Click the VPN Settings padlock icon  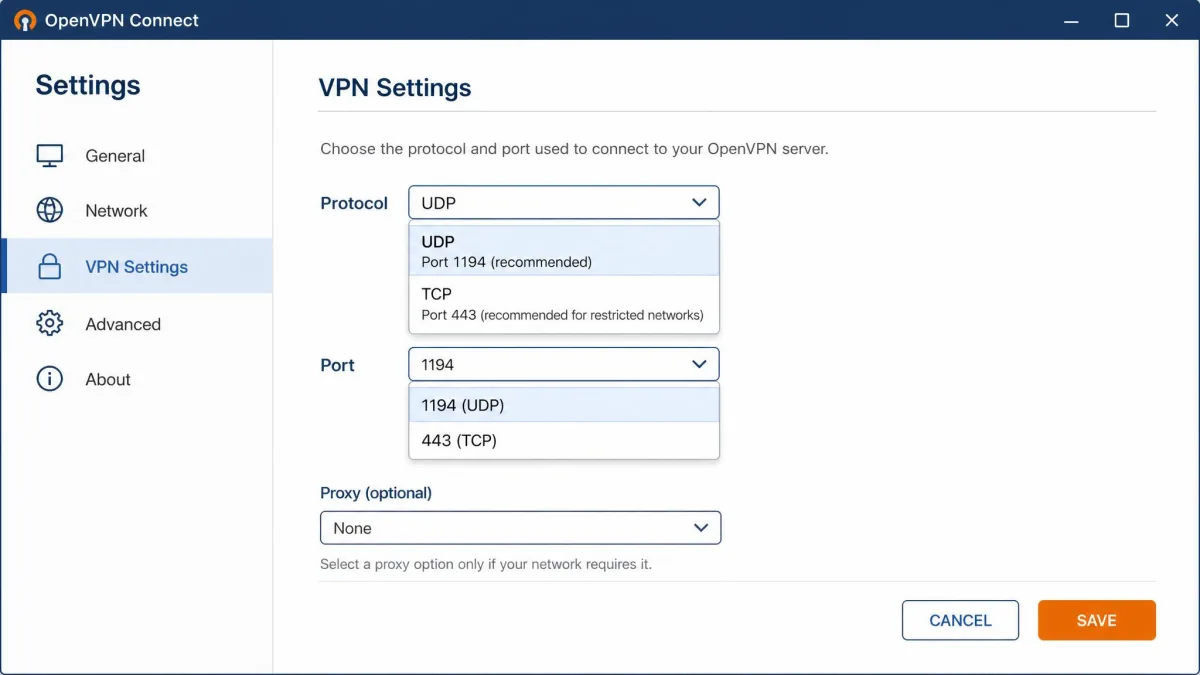pyautogui.click(x=49, y=266)
